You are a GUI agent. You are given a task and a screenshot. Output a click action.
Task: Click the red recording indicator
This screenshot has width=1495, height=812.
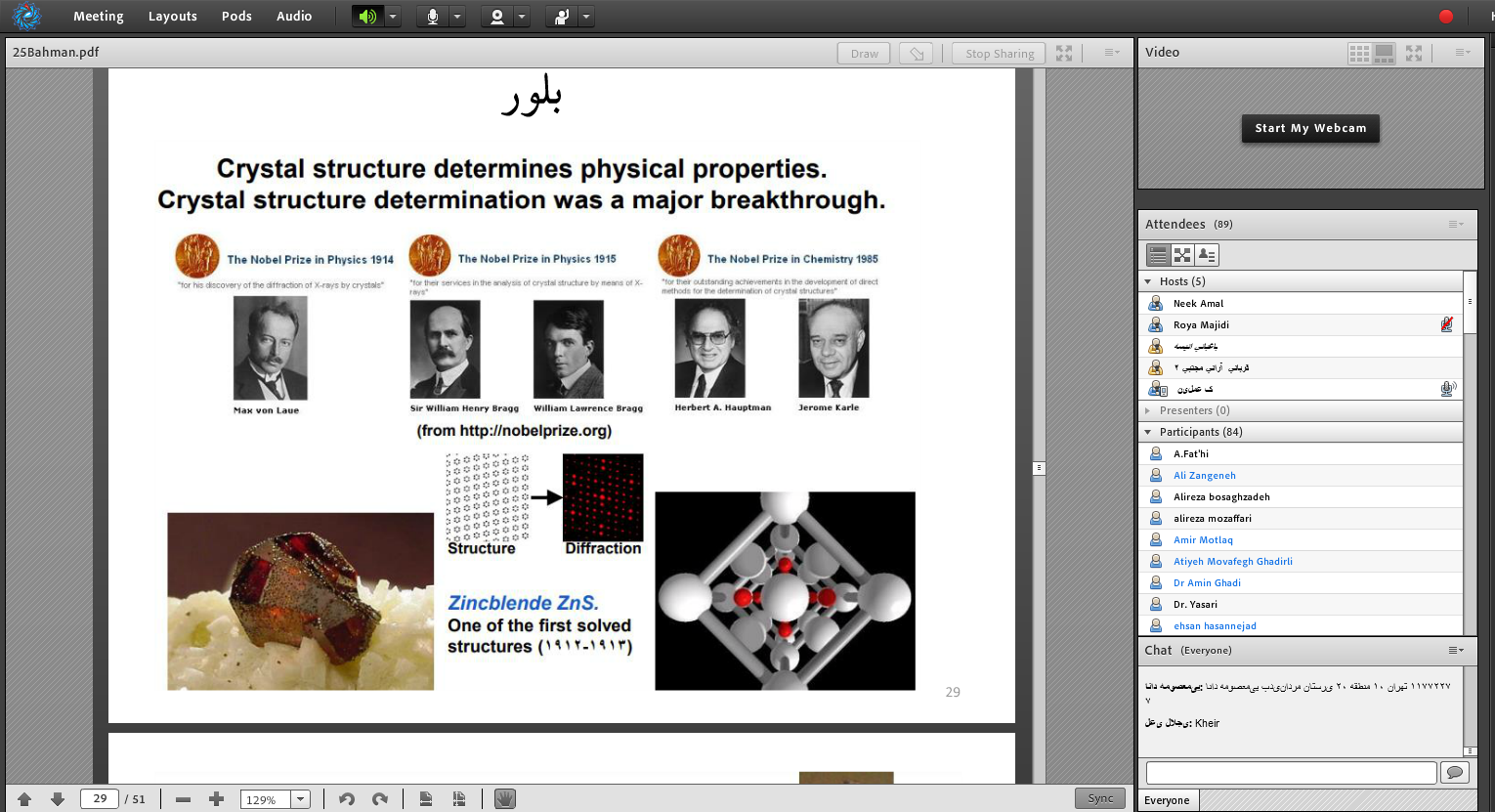coord(1446,16)
